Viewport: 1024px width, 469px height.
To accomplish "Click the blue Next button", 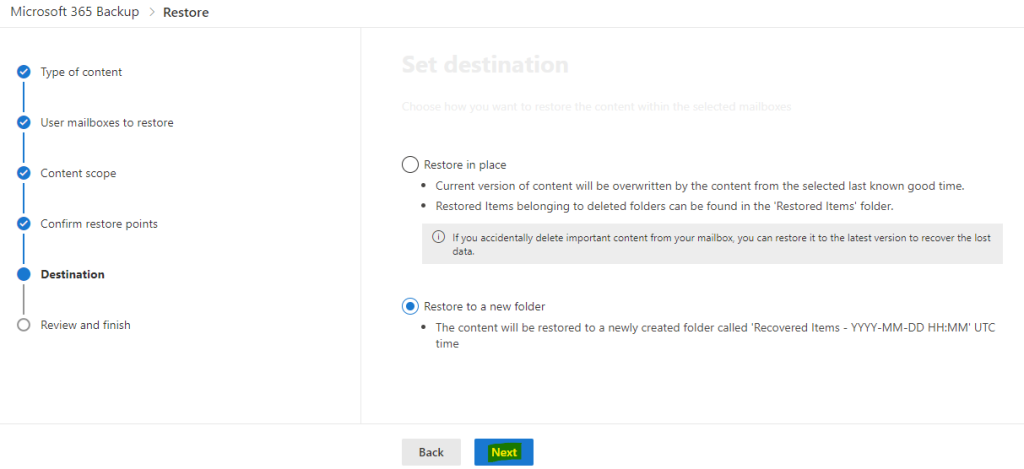I will click(504, 452).
